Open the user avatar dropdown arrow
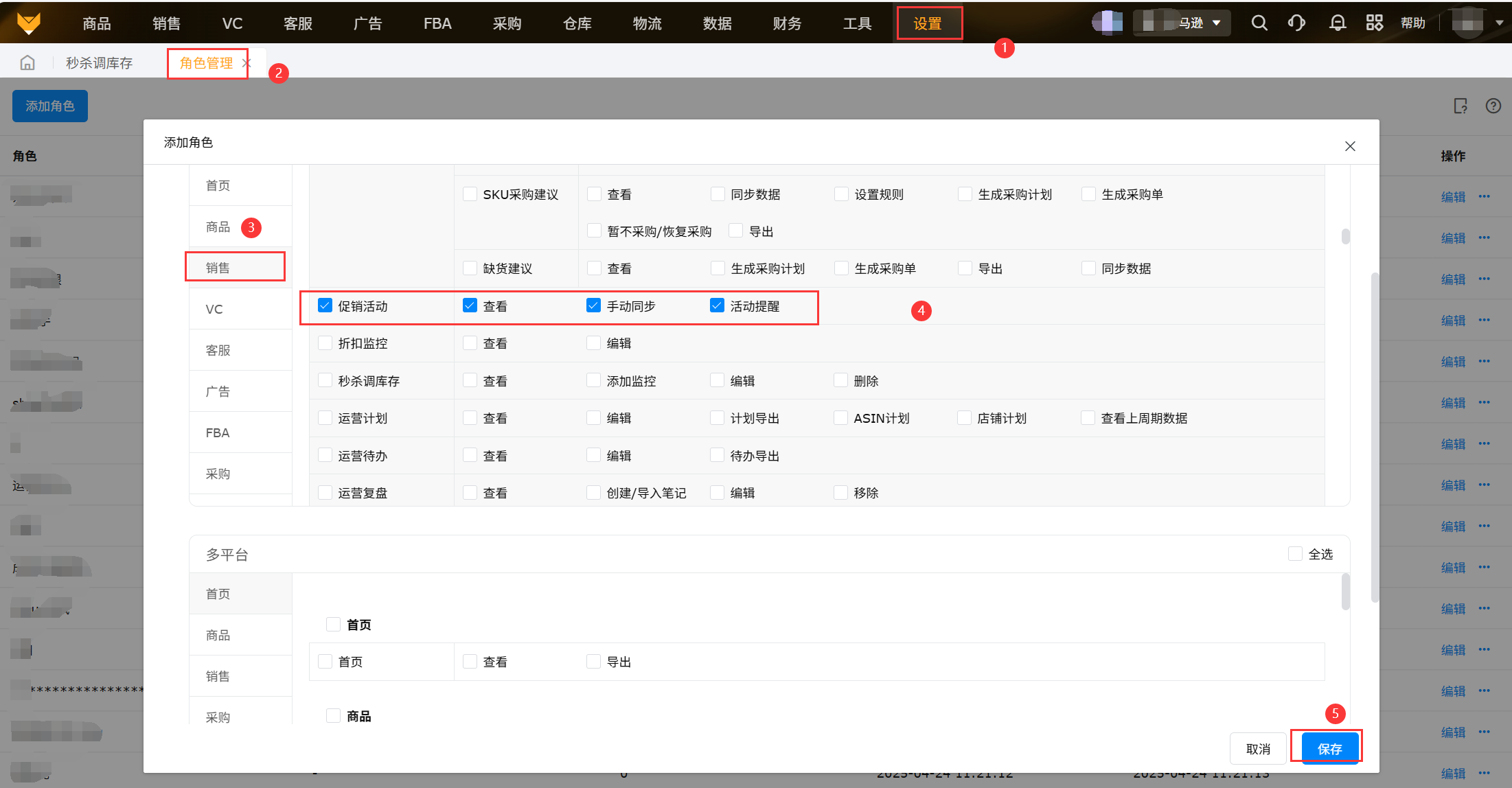This screenshot has width=1512, height=788. [1499, 23]
